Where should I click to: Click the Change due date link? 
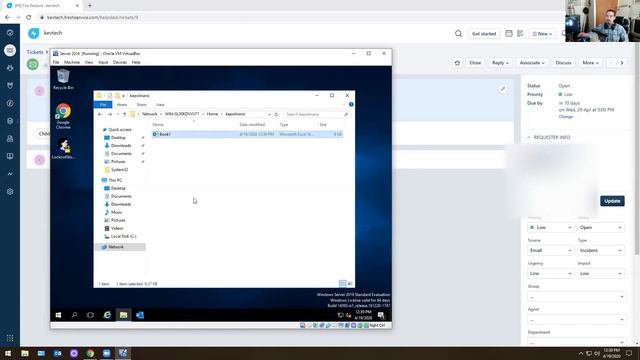pos(566,117)
